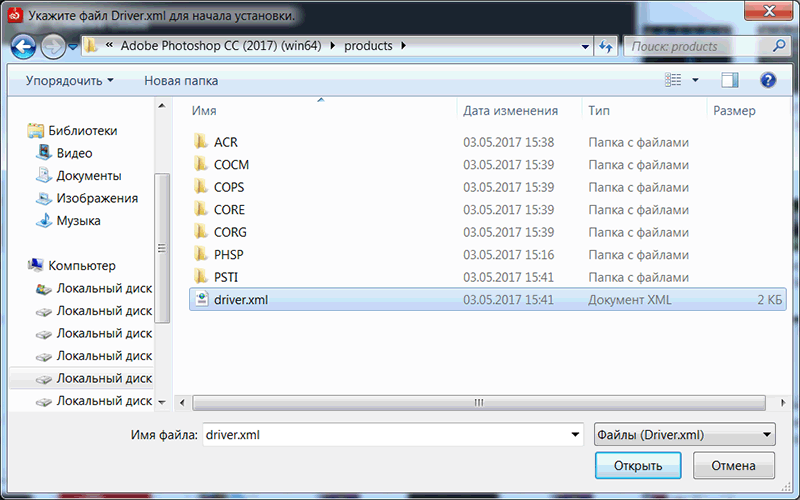Go back with the blue Back arrow
The width and height of the screenshot is (800, 500).
coord(23,47)
